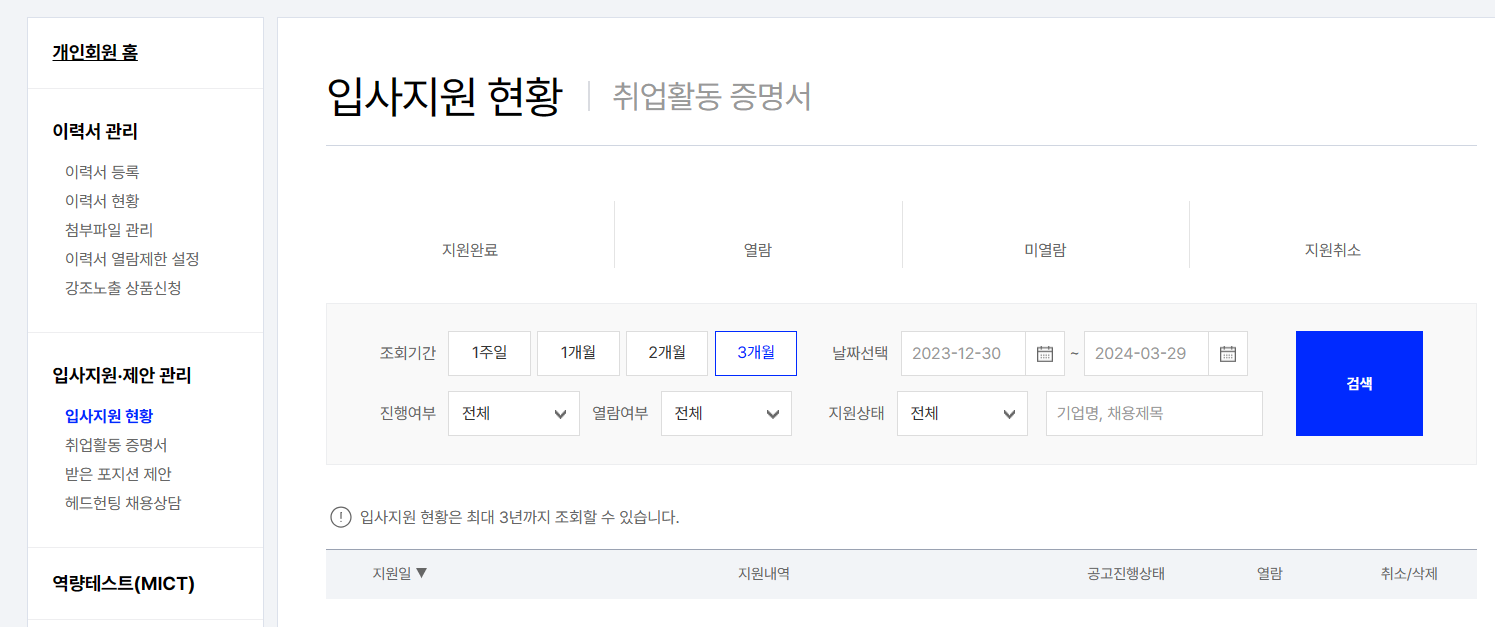This screenshot has height=627, width=1495.
Task: Select the 1개월 period button
Action: (x=578, y=353)
